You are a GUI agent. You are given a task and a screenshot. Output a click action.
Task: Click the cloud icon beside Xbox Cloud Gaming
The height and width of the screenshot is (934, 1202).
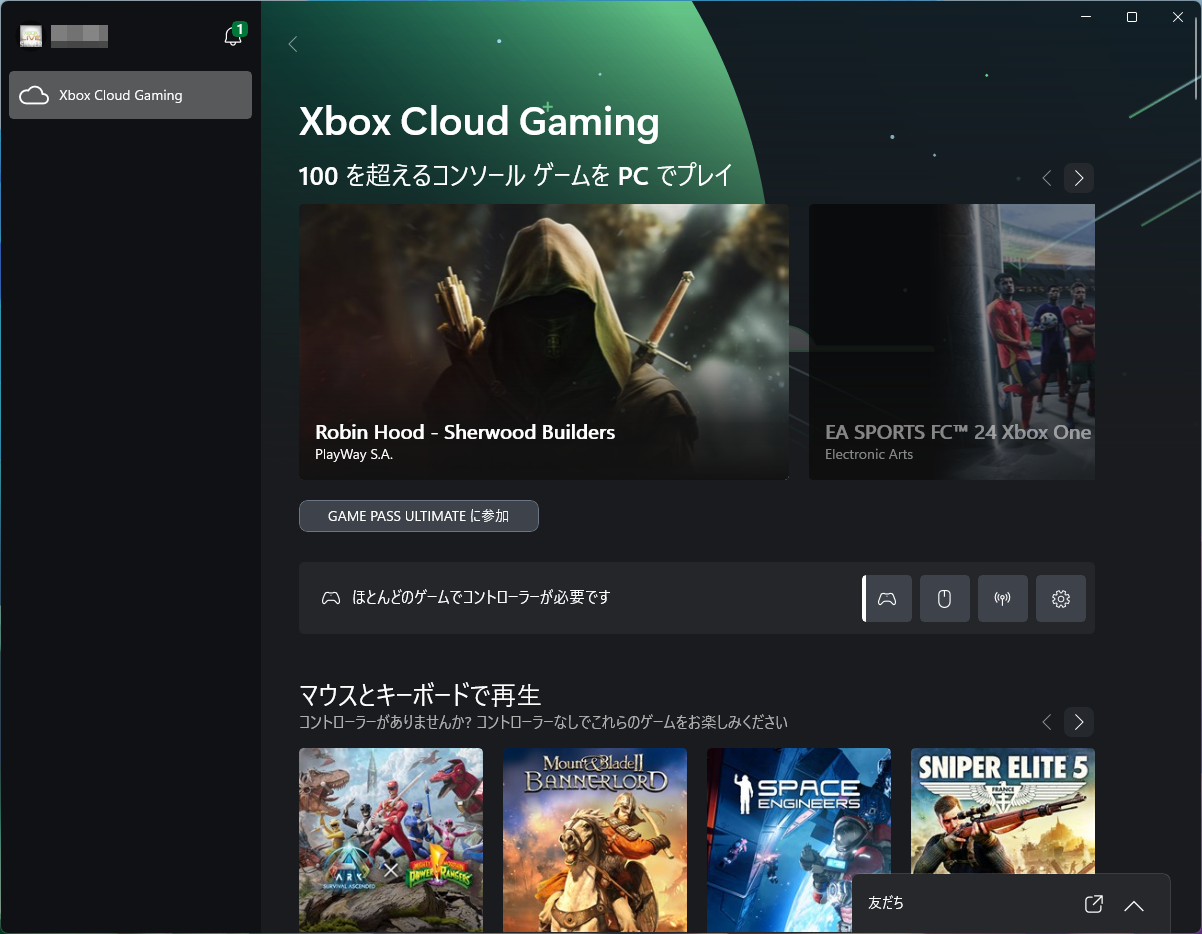[35, 95]
